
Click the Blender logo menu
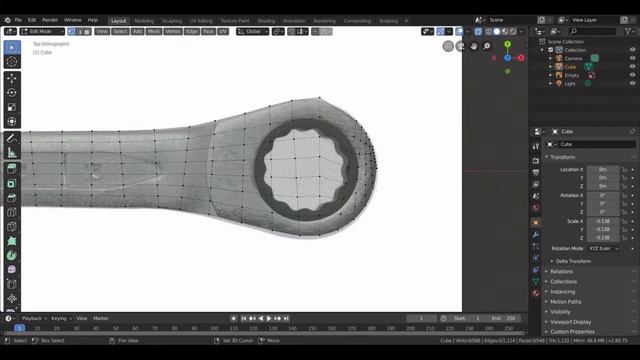pos(7,20)
